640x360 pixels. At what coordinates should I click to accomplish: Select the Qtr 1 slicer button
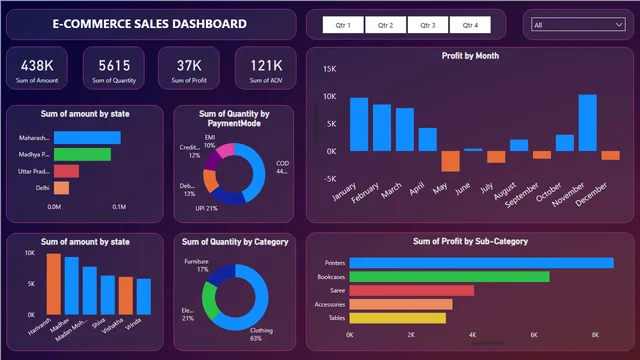pos(343,25)
